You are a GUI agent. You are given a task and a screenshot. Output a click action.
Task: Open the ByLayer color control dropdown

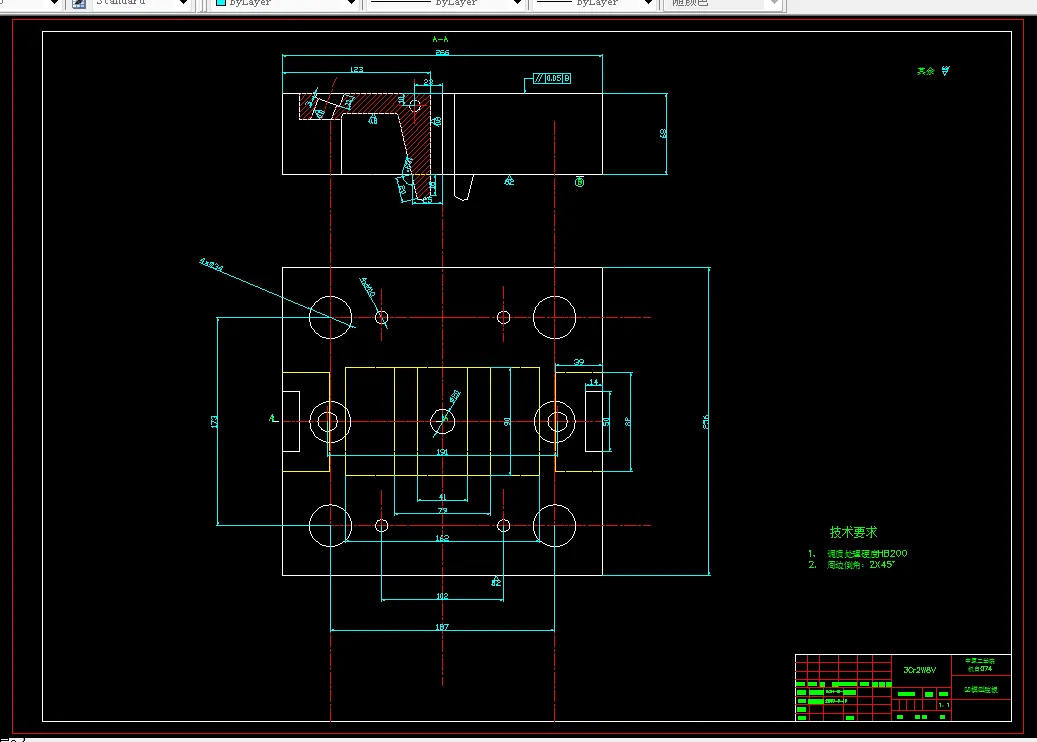[286, 3]
